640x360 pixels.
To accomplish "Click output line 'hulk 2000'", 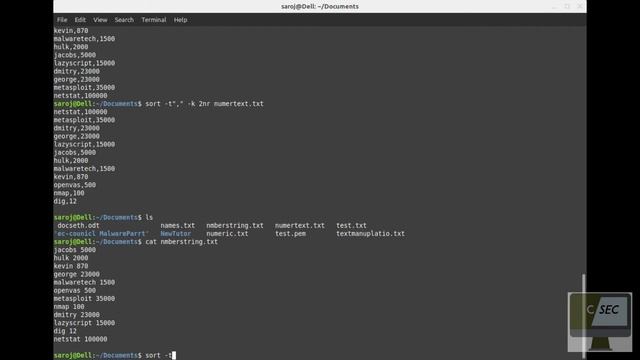I will pos(71,258).
